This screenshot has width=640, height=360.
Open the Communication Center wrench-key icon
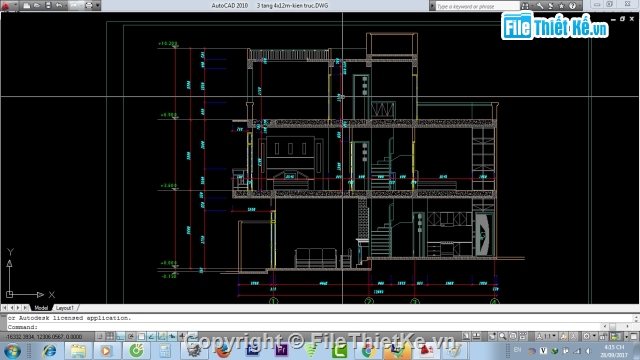click(x=540, y=6)
